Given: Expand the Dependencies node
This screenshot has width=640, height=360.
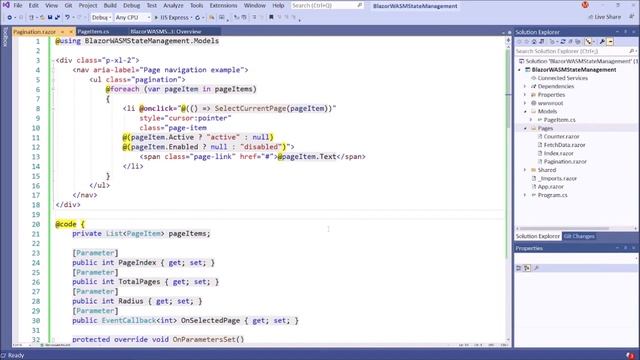Looking at the screenshot, I should 525,86.
